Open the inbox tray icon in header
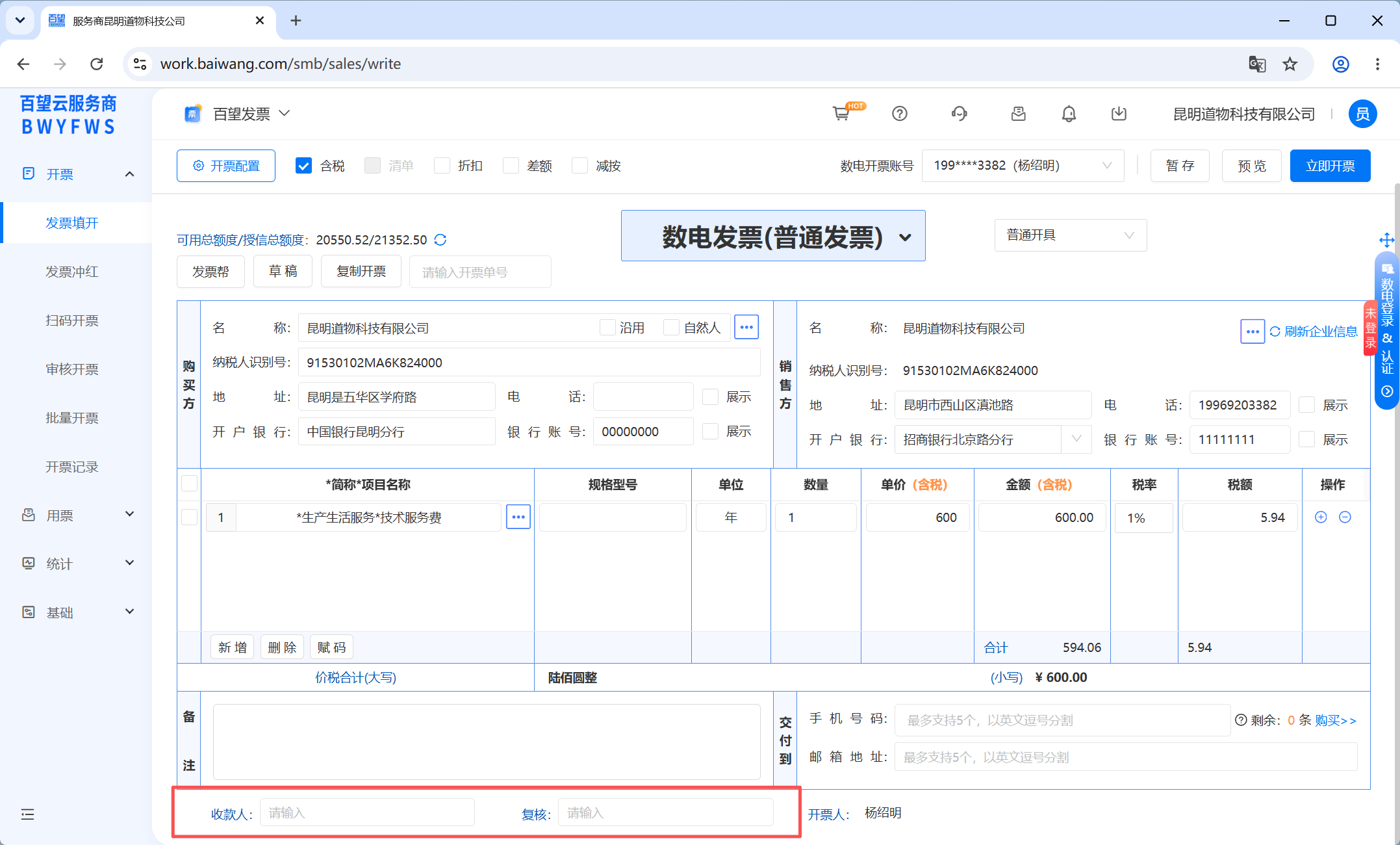Screen dimensions: 1400x845 (x=1019, y=114)
